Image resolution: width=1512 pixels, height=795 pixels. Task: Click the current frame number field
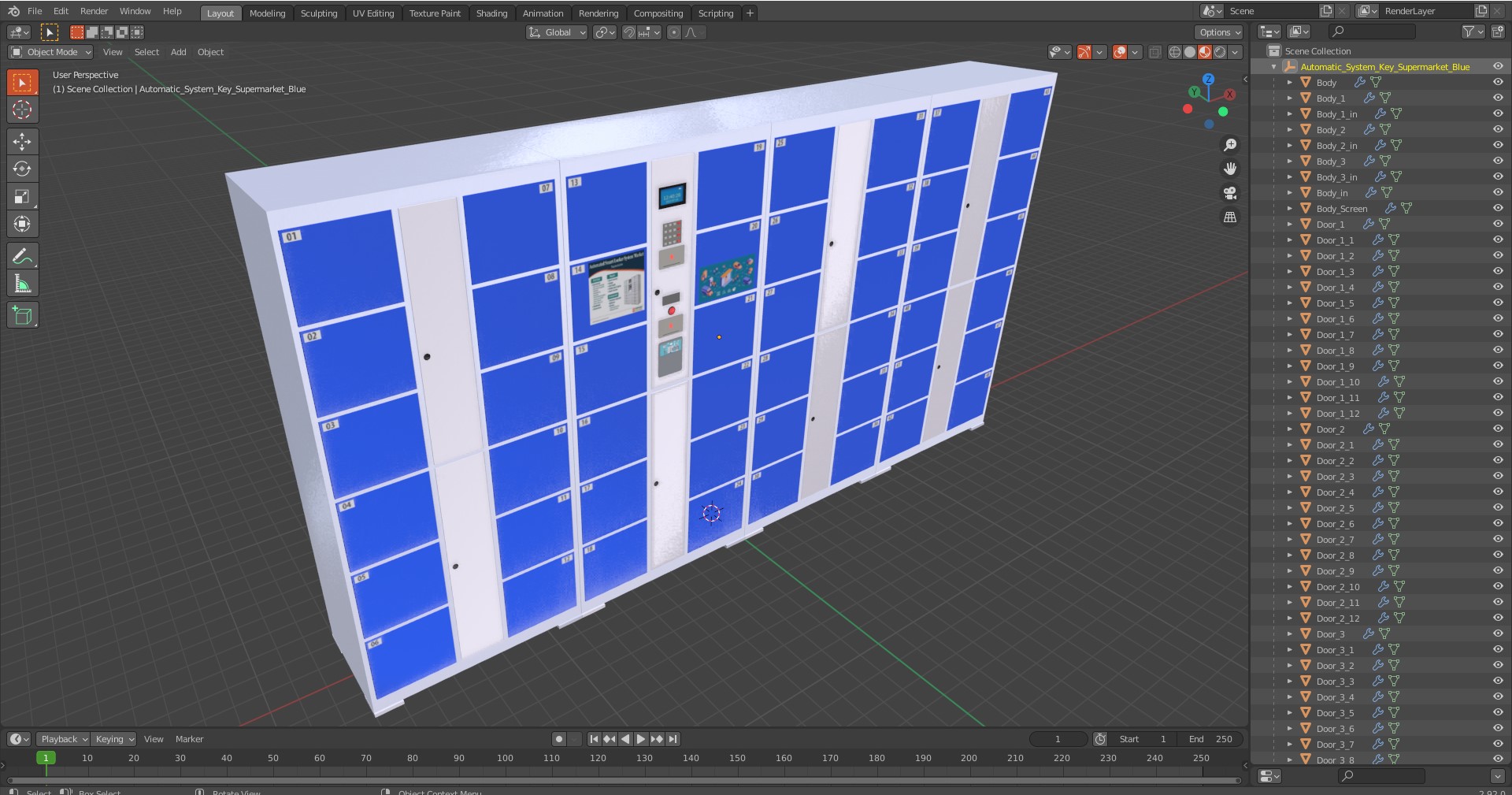(1058, 739)
